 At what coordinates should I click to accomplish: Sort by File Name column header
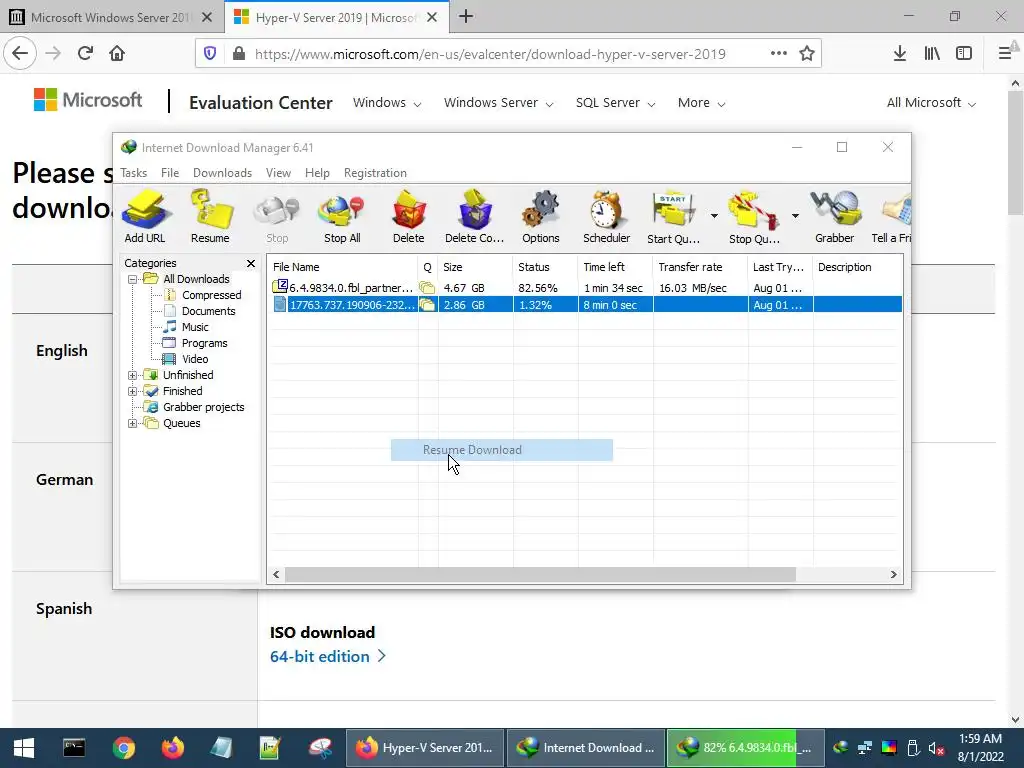[x=343, y=267]
